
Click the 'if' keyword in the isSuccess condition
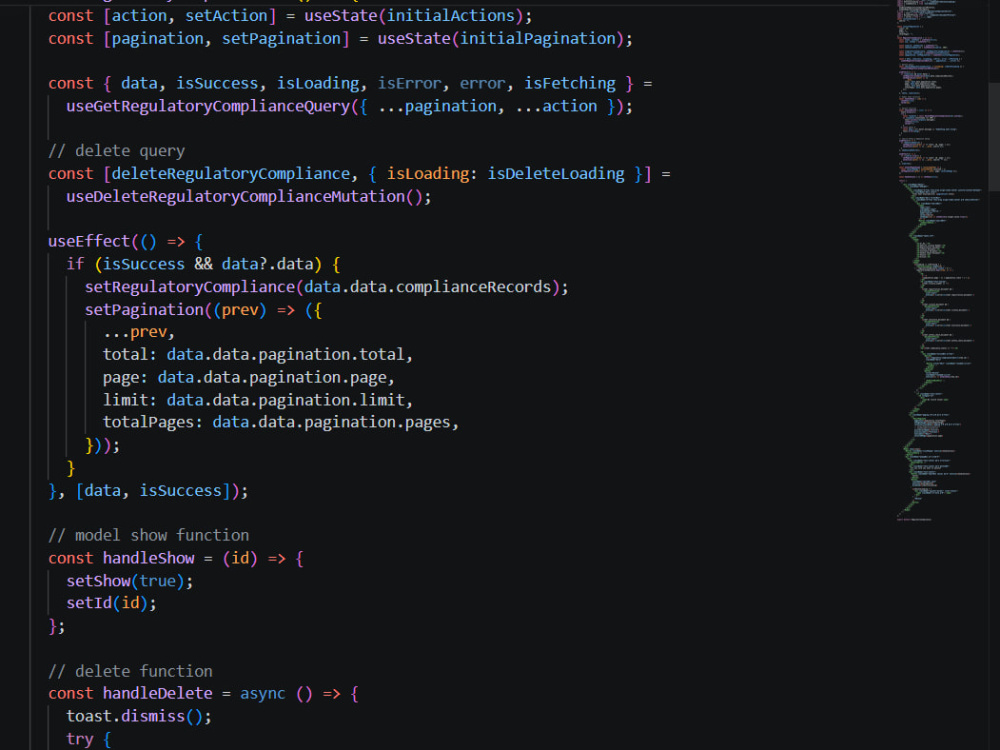coord(75,264)
